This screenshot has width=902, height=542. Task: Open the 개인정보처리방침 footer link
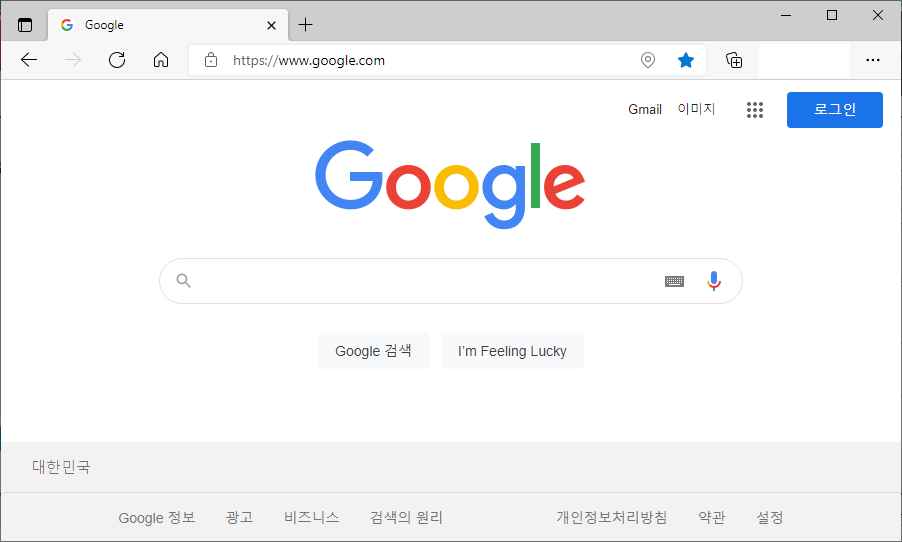pos(611,517)
